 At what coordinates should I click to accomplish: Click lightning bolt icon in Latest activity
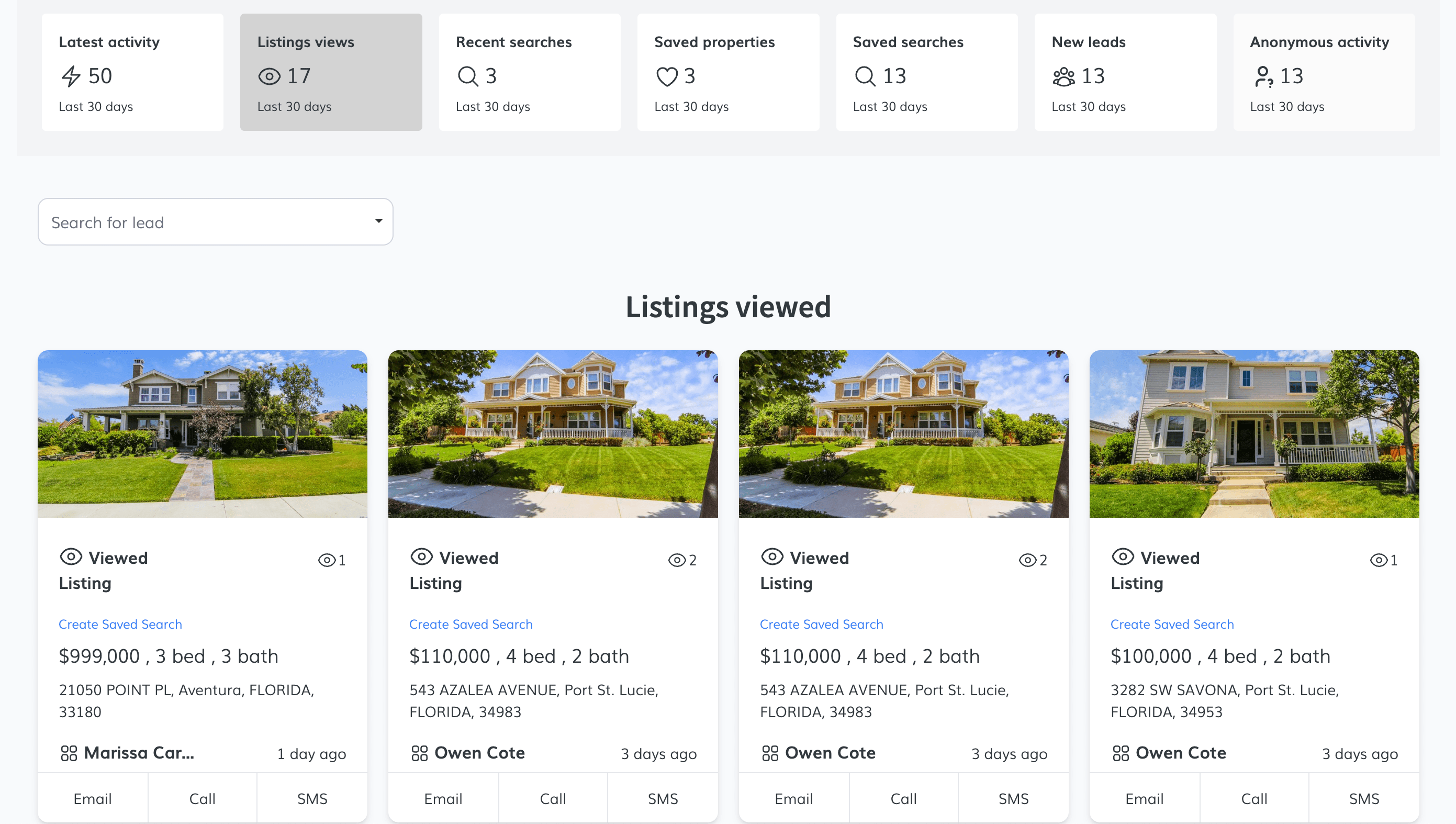pos(71,76)
